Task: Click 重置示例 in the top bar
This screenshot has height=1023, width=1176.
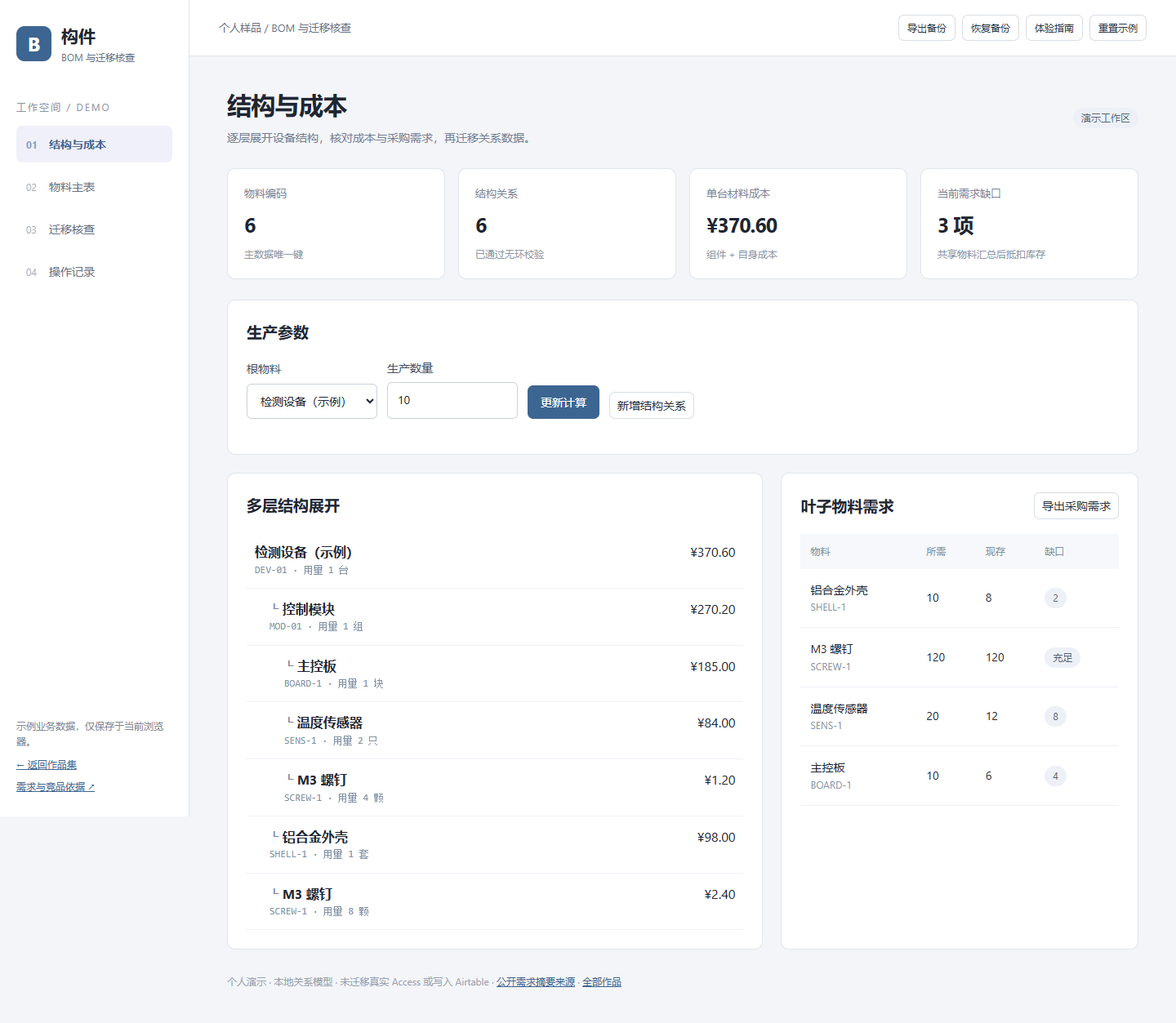Action: [x=1117, y=28]
